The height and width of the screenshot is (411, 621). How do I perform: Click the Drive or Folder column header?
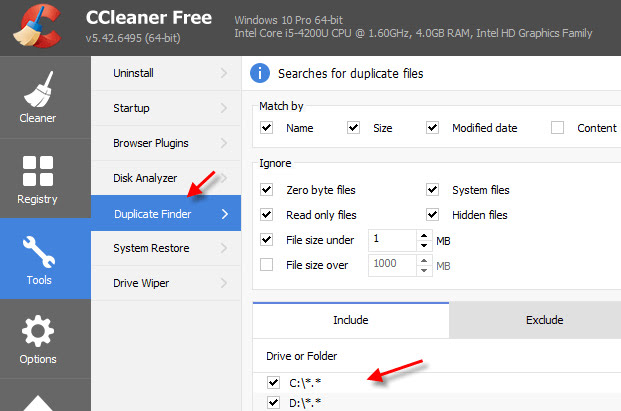point(301,356)
